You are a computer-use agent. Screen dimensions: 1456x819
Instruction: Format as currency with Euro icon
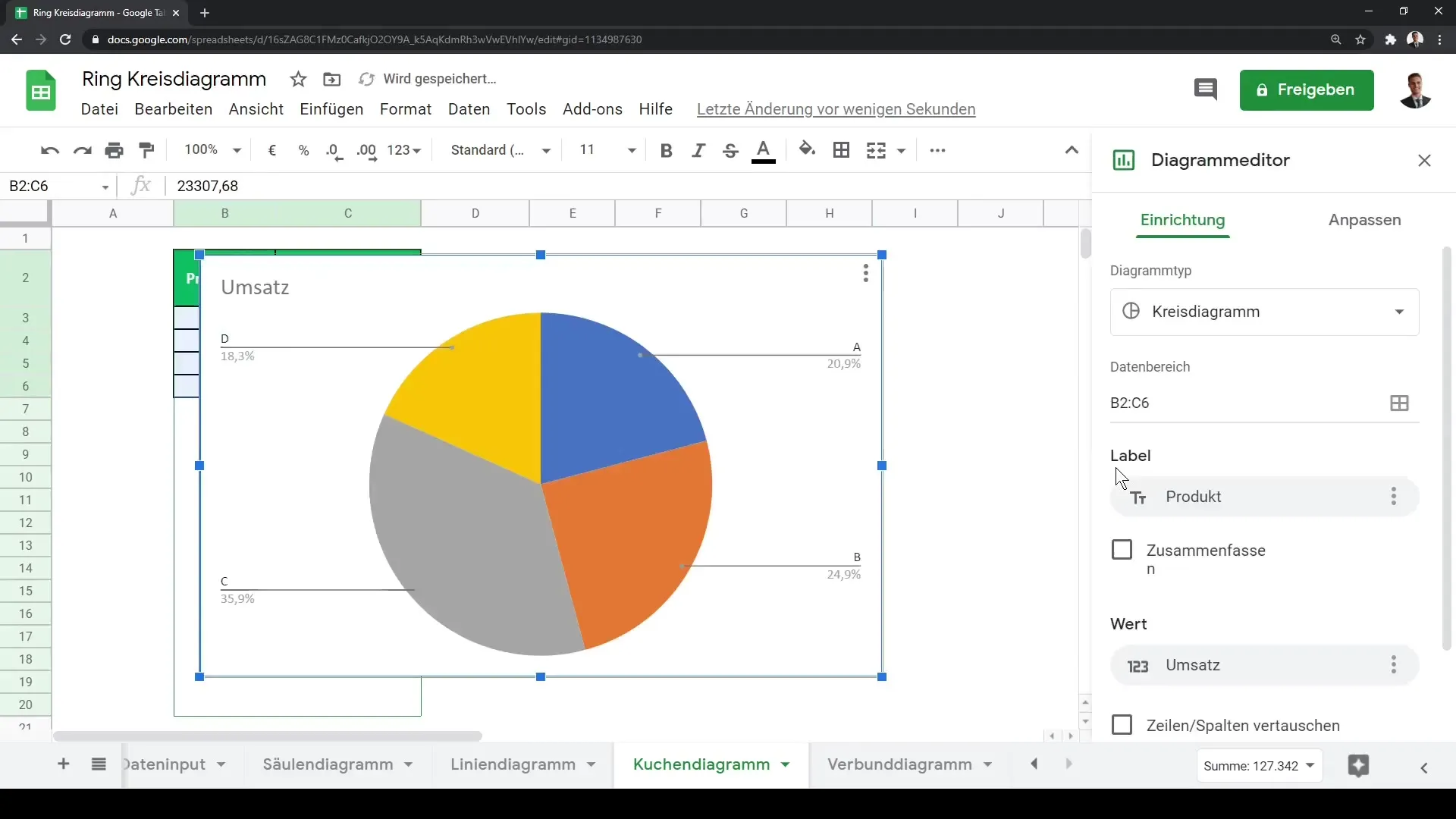click(272, 150)
